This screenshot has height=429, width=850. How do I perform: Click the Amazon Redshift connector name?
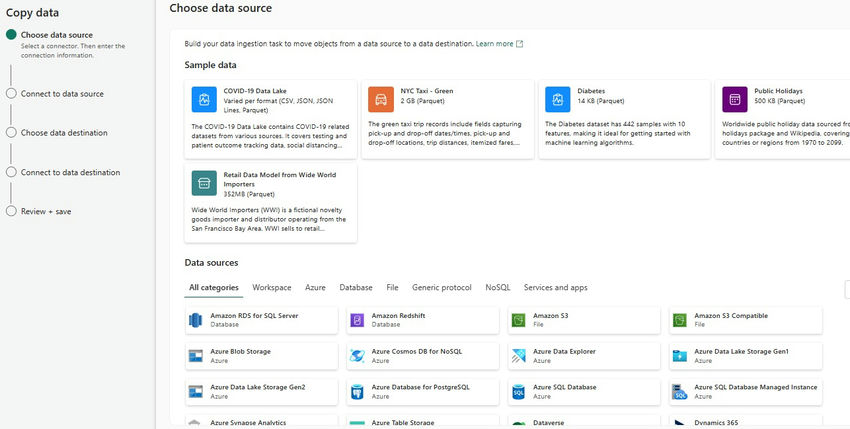[398, 316]
